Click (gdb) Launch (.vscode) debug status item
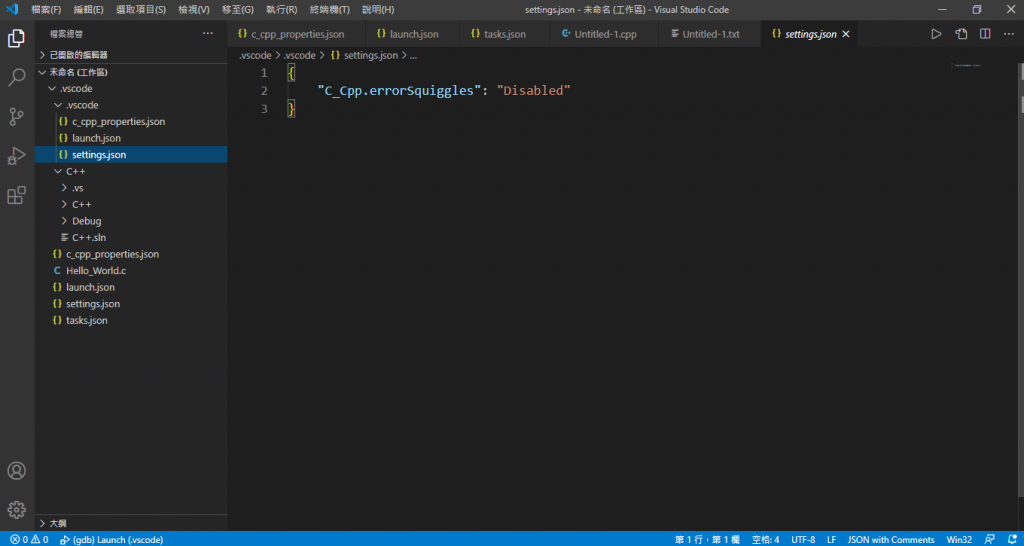This screenshot has width=1024, height=546. [111, 539]
